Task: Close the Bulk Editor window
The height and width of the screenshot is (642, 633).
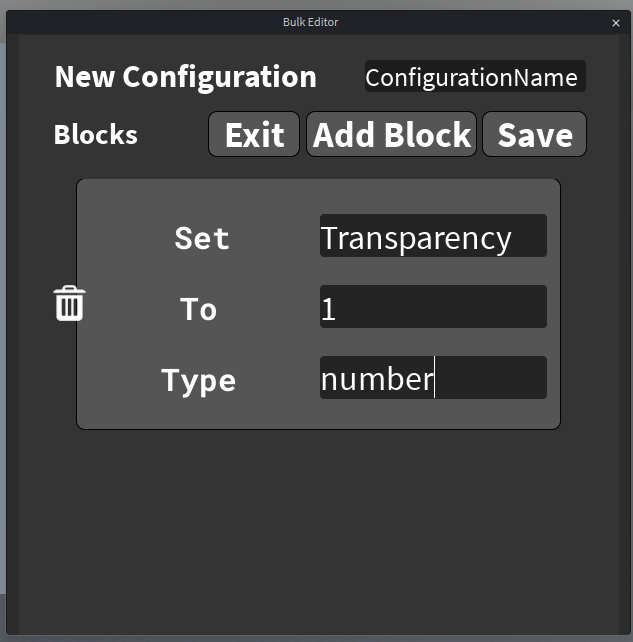Action: tap(616, 22)
